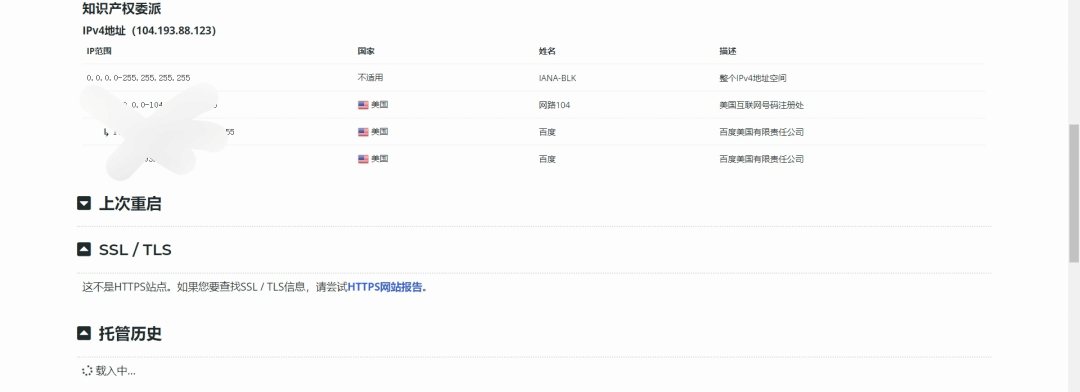
Task: Click the US flag in the last 百度 row
Action: click(x=363, y=159)
